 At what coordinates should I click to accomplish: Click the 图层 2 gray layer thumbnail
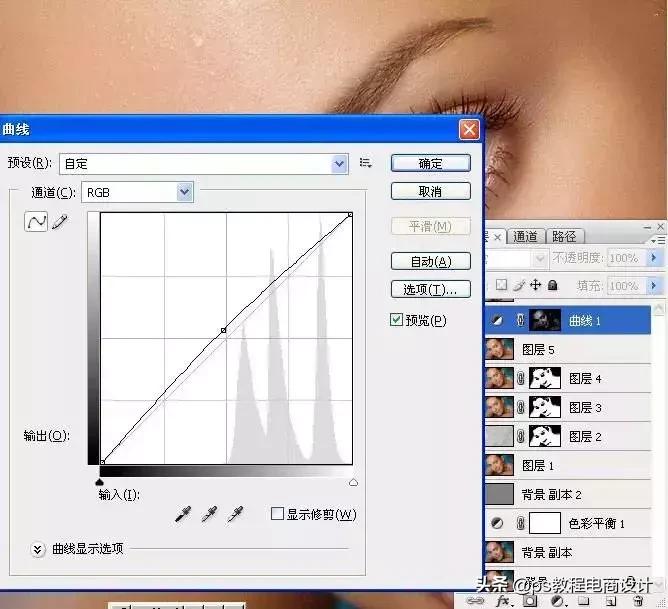point(499,437)
